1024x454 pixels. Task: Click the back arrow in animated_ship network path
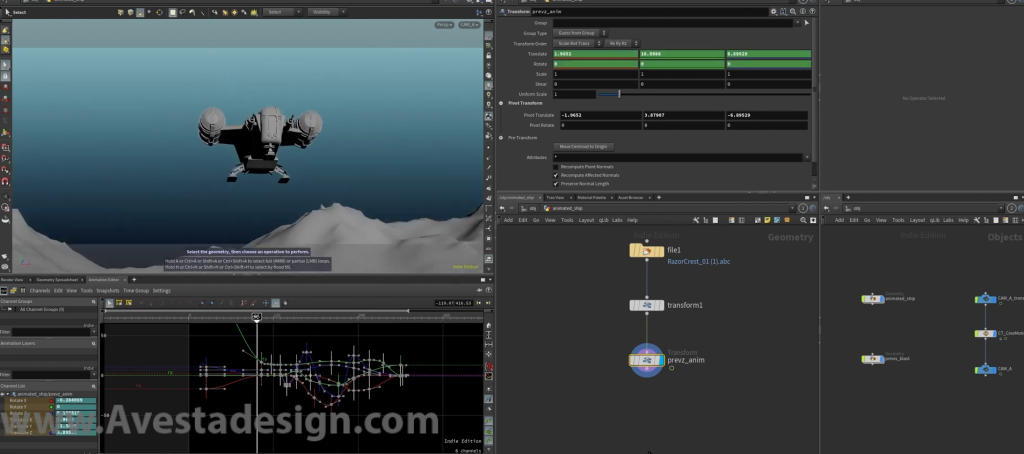click(x=502, y=208)
